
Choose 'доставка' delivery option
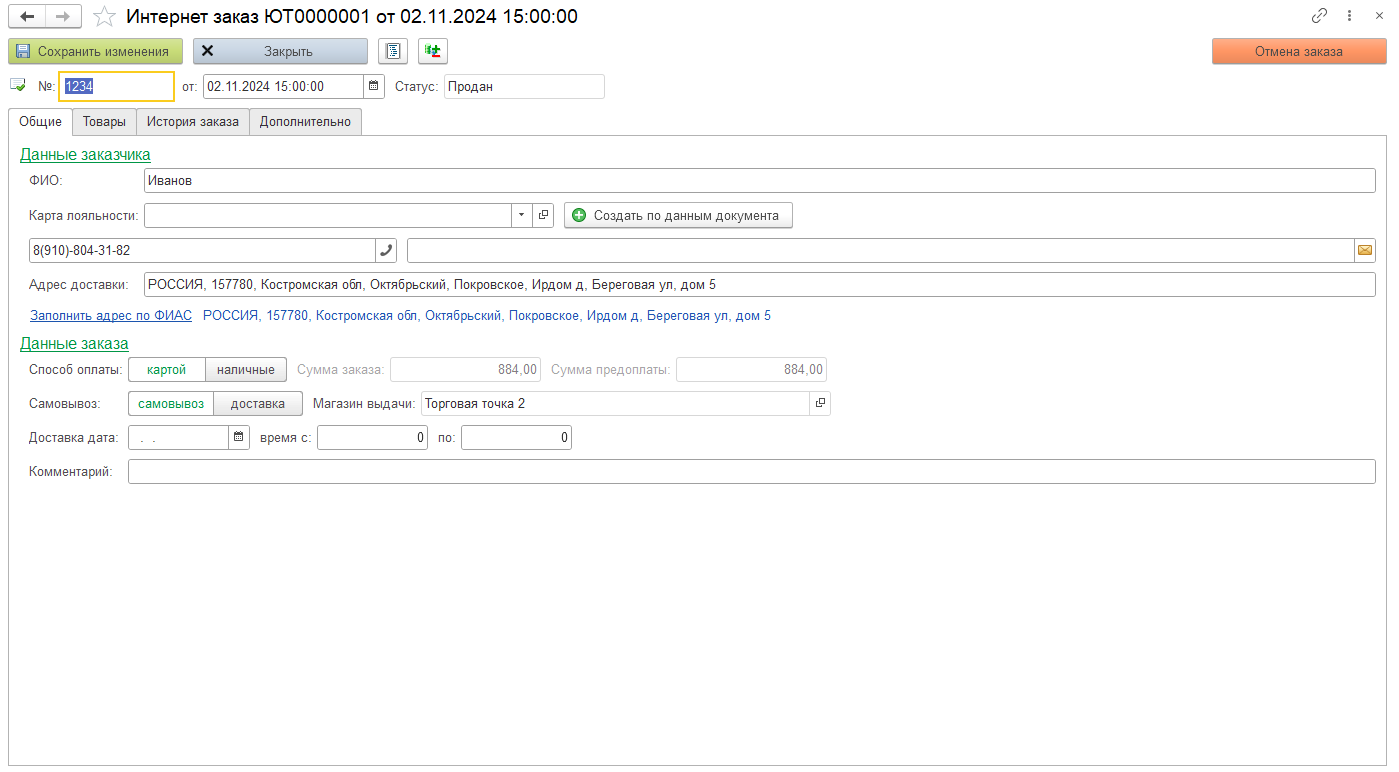[x=258, y=404]
